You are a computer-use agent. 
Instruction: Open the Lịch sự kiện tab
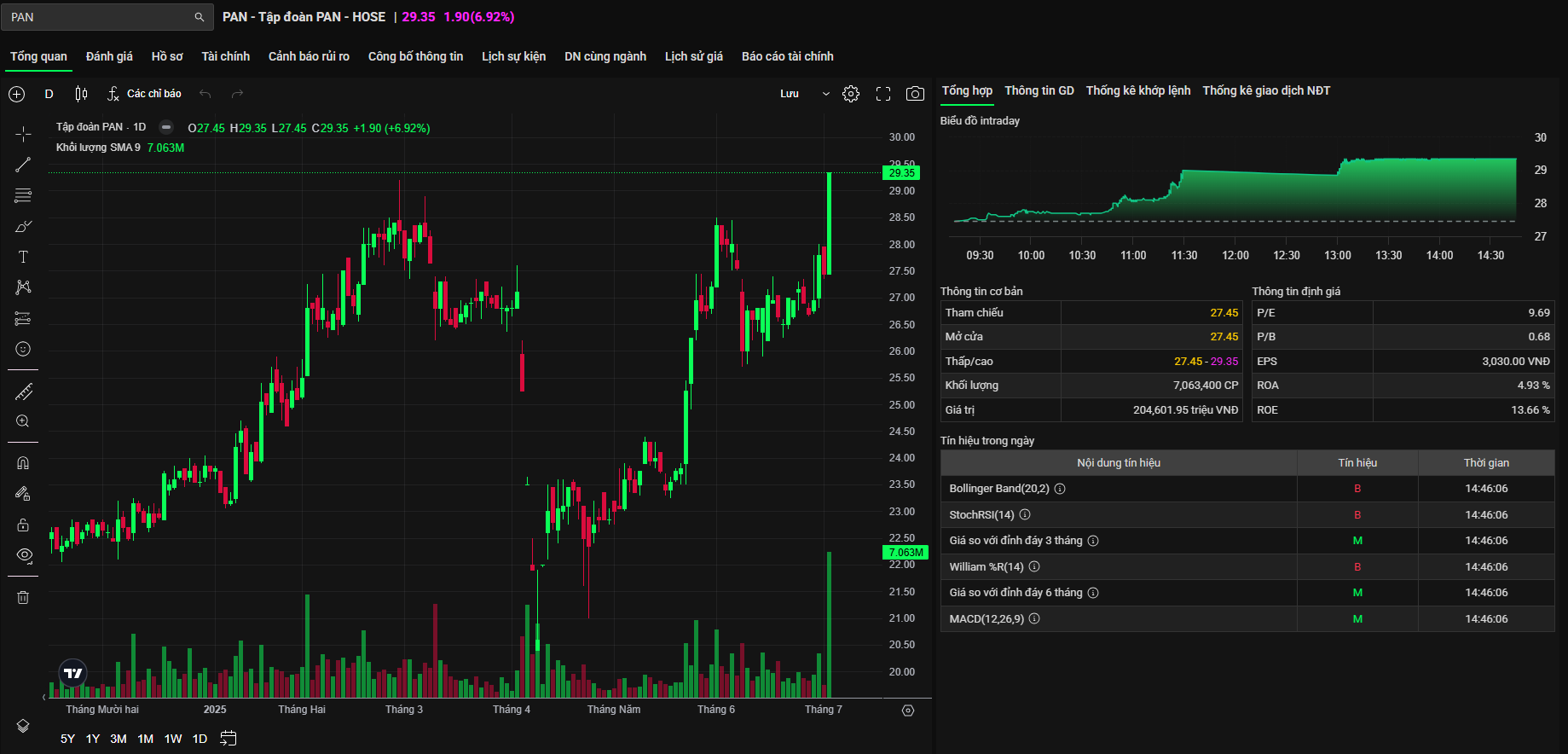pyautogui.click(x=513, y=56)
